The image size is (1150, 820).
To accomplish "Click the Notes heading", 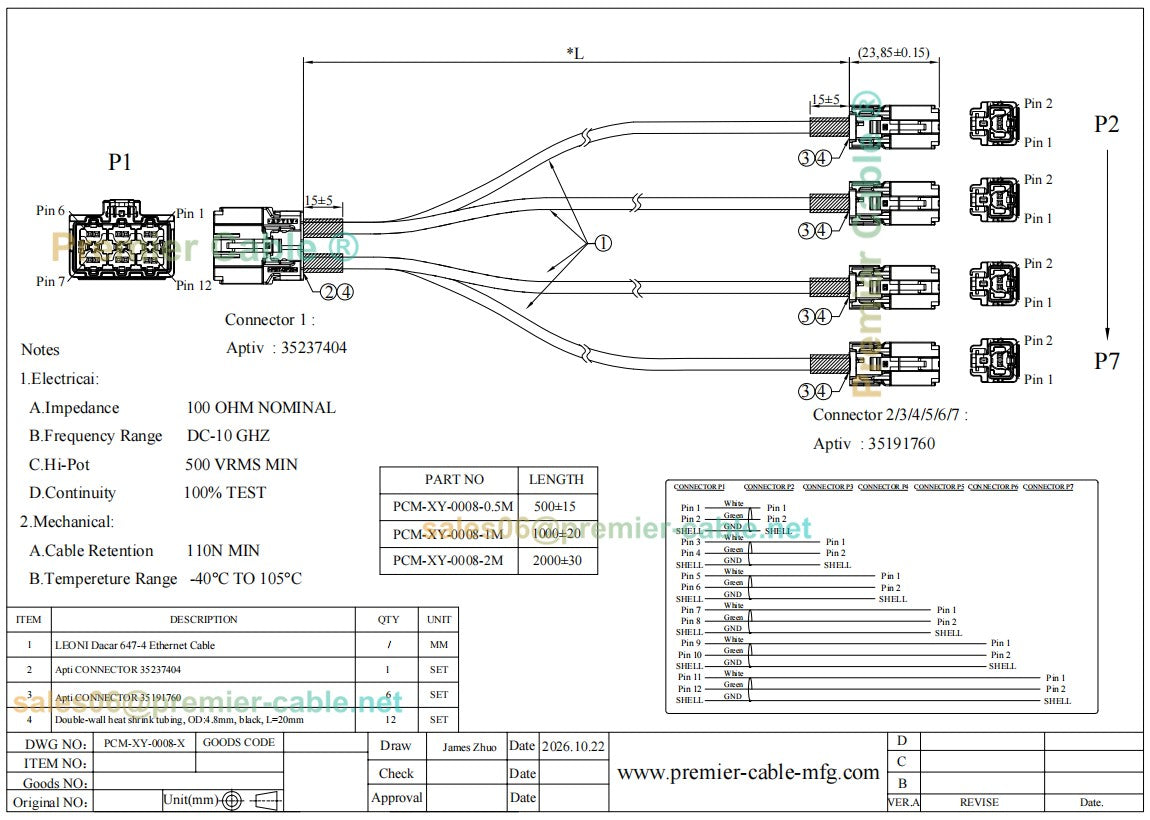I will click(40, 350).
